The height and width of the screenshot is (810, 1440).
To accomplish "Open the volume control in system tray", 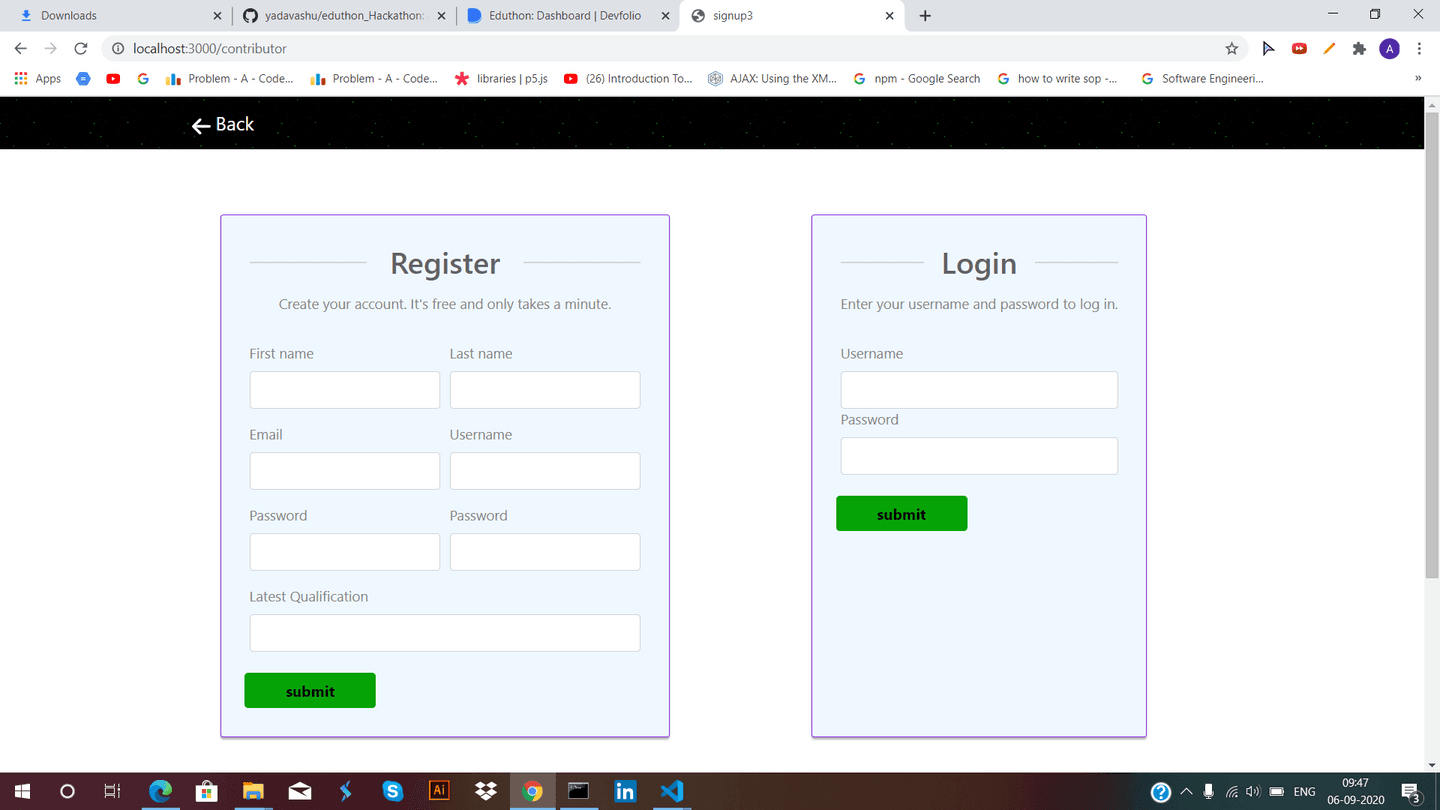I will coord(1253,792).
